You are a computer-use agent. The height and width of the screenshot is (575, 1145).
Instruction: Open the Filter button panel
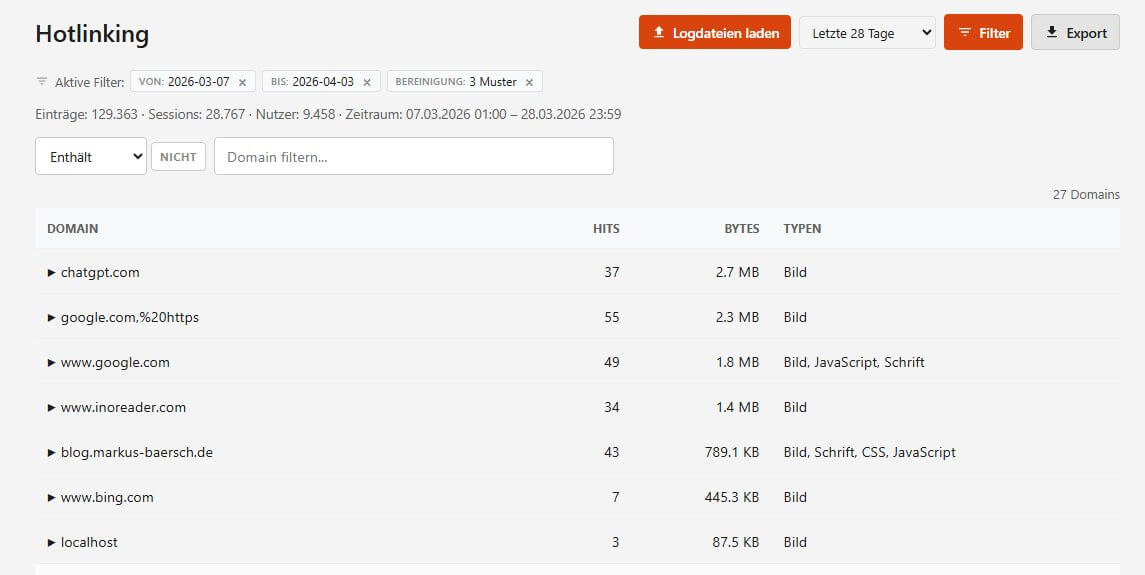point(983,33)
